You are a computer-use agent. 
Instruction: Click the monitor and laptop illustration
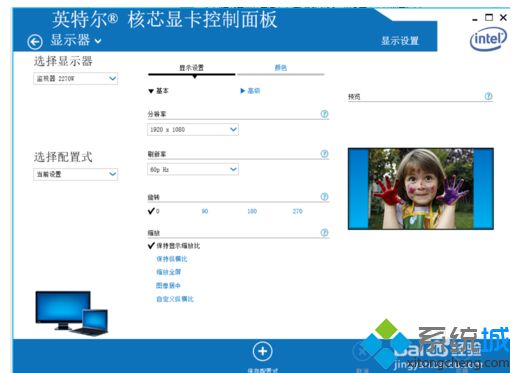(x=72, y=313)
